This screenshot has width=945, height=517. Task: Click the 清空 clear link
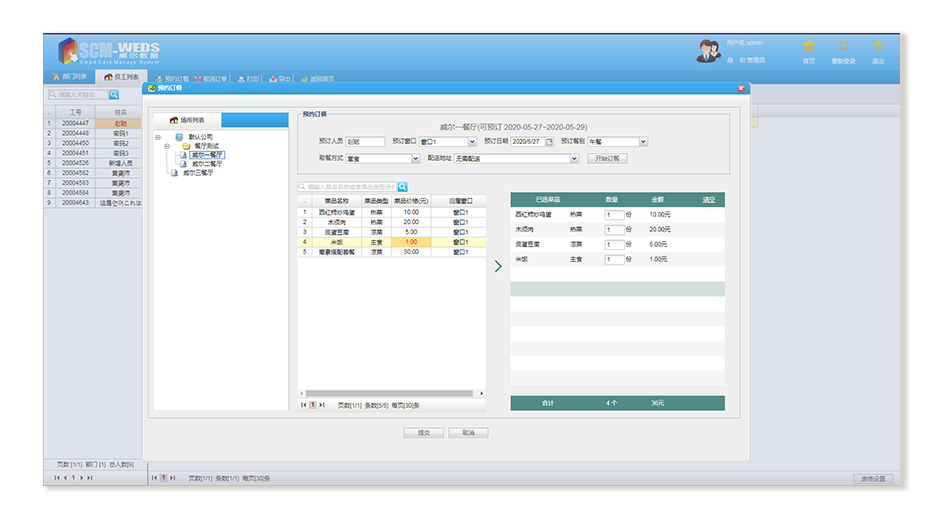click(x=708, y=200)
